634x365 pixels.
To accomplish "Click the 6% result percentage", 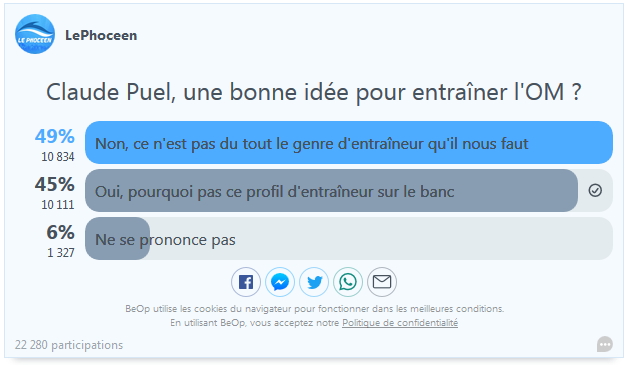I will point(61,232).
